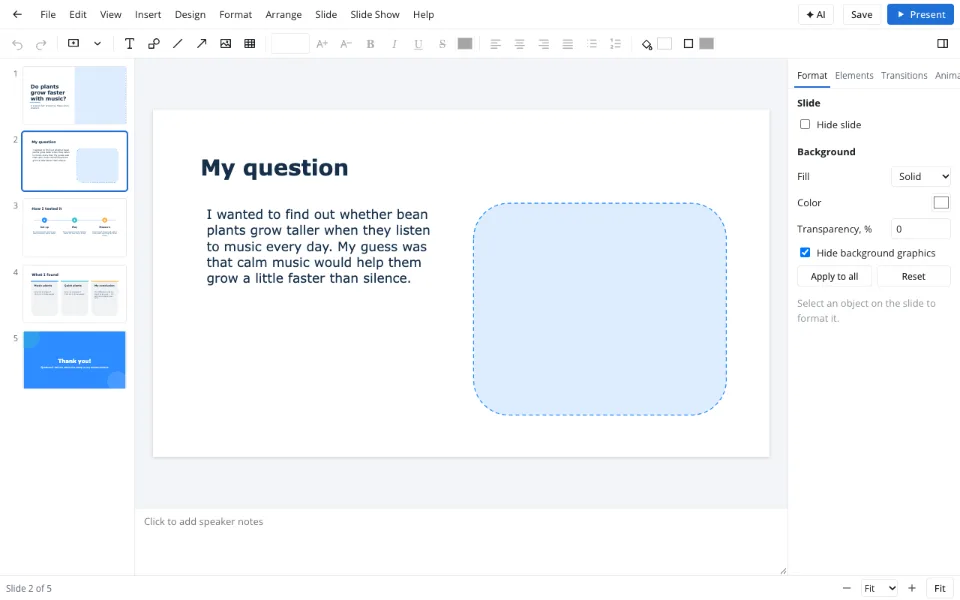Select the Shapes tool
Image resolution: width=960 pixels, height=600 pixels.
click(x=154, y=43)
